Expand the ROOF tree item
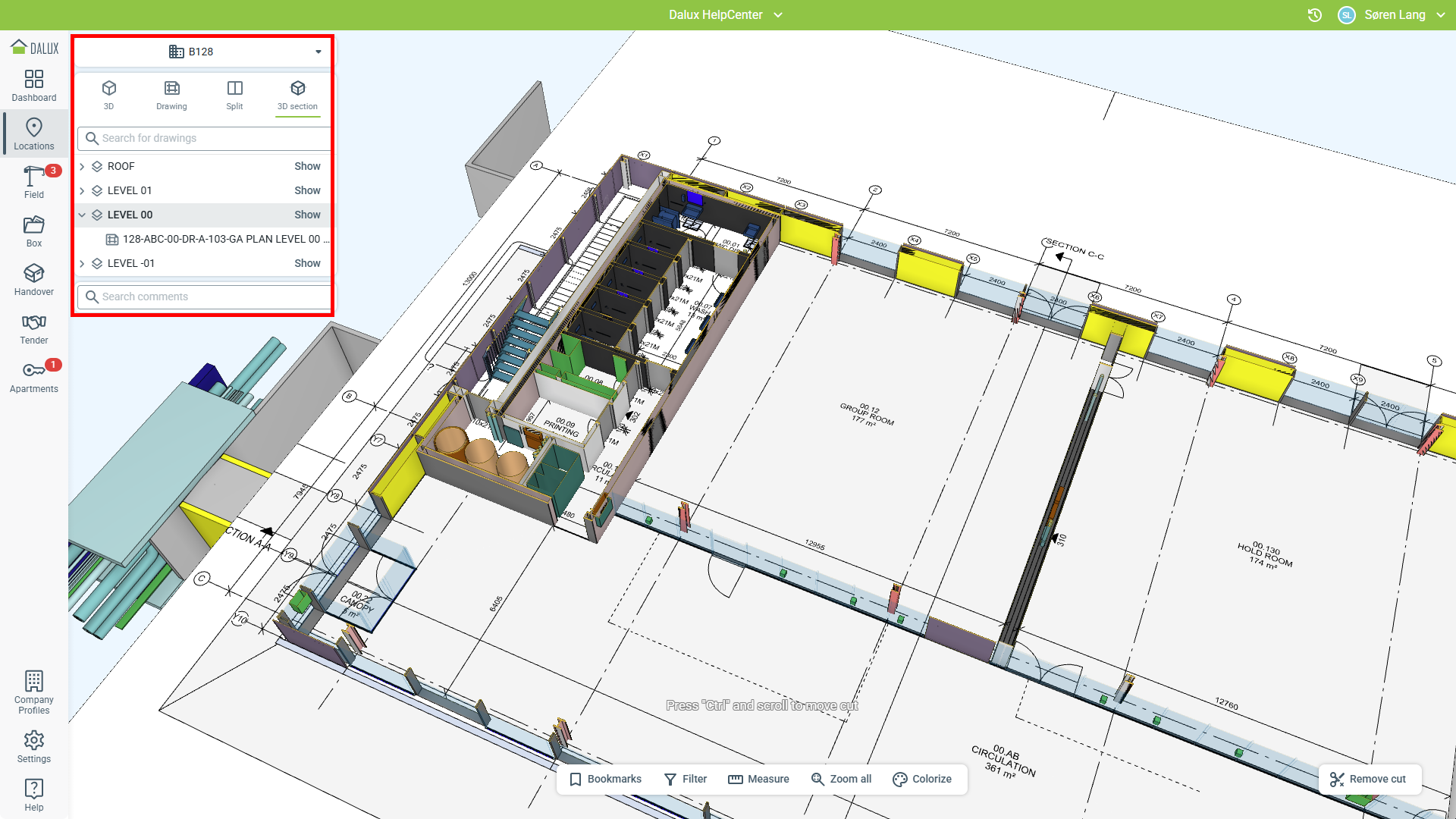The width and height of the screenshot is (1456, 819). pos(82,166)
